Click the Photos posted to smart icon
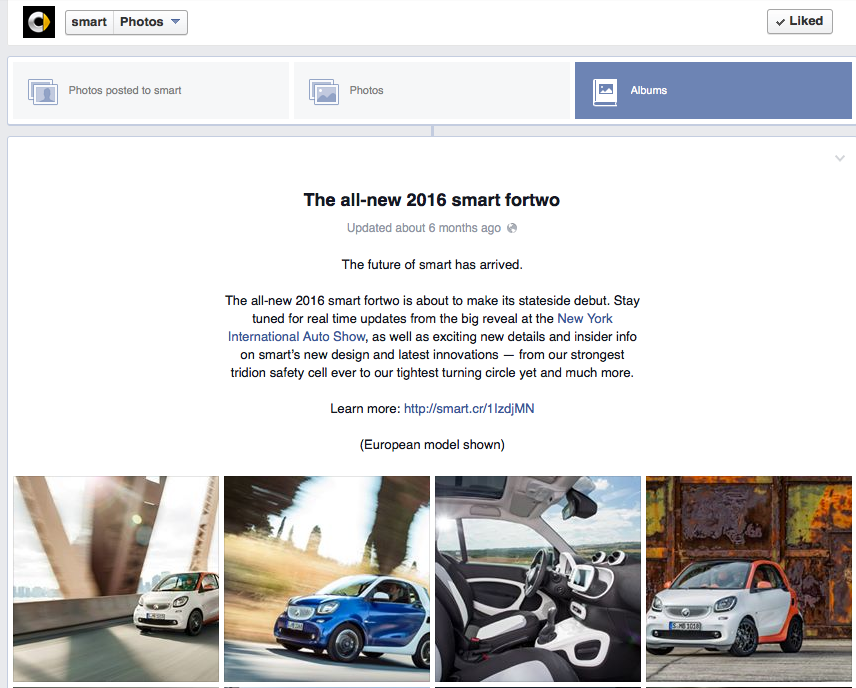The width and height of the screenshot is (856, 688). pos(43,91)
